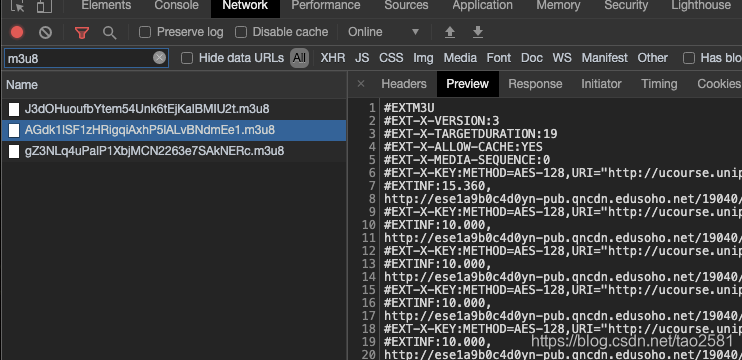Screen dimensions: 742x360
Task: Export HAR file with download arrow
Action: pos(478,32)
